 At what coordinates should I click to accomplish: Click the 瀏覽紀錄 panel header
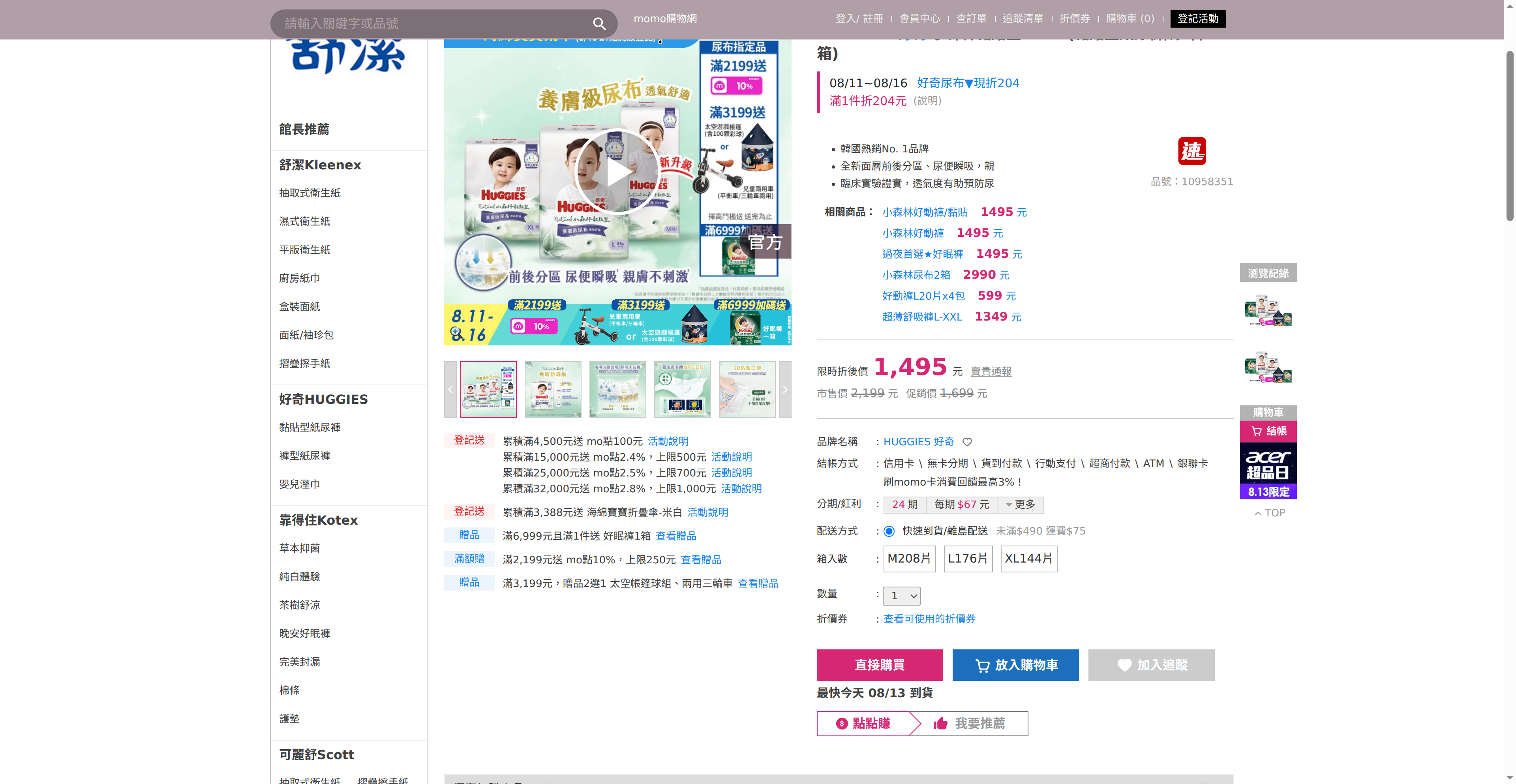pyautogui.click(x=1268, y=273)
